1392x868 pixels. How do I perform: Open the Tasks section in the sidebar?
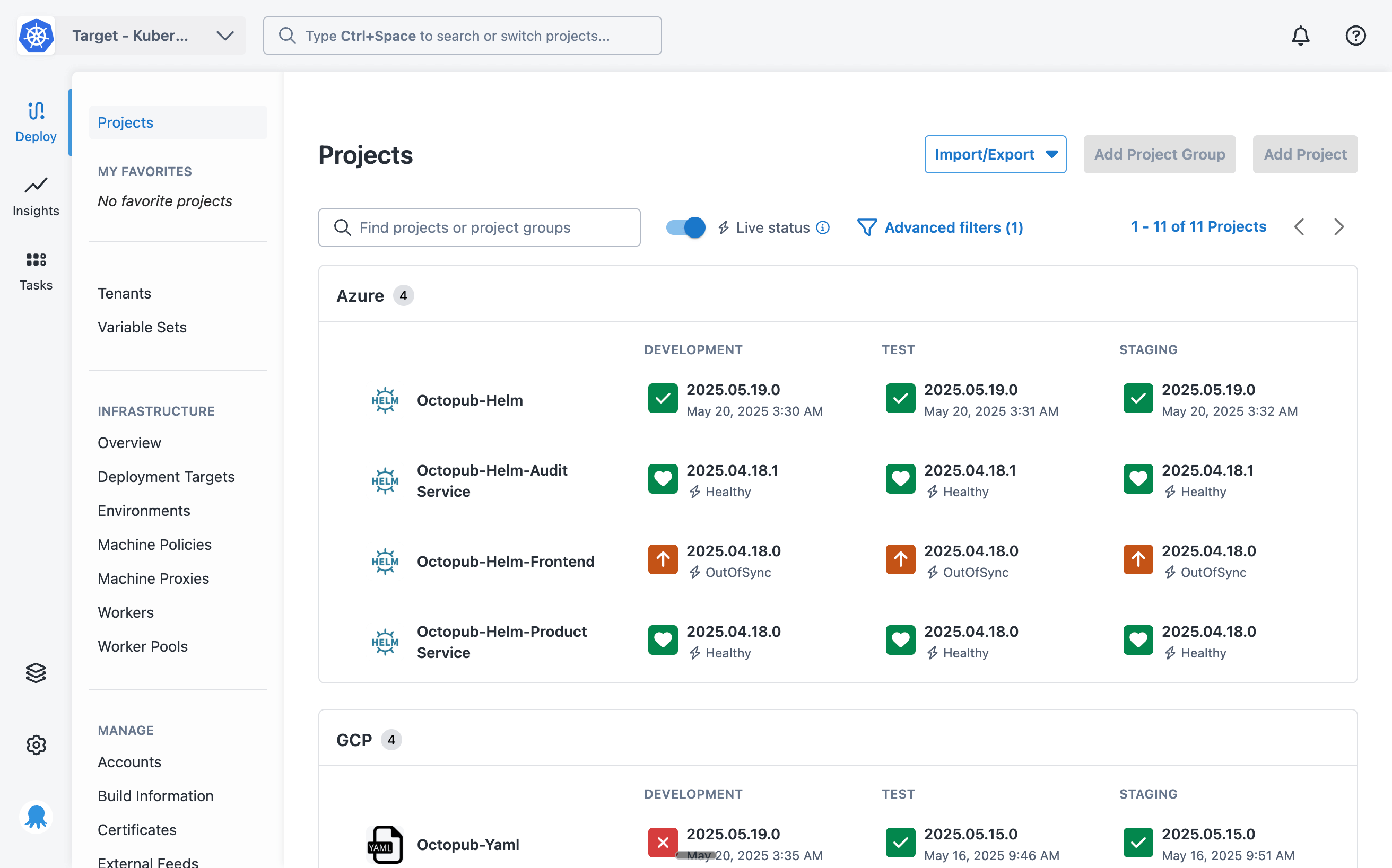36,270
